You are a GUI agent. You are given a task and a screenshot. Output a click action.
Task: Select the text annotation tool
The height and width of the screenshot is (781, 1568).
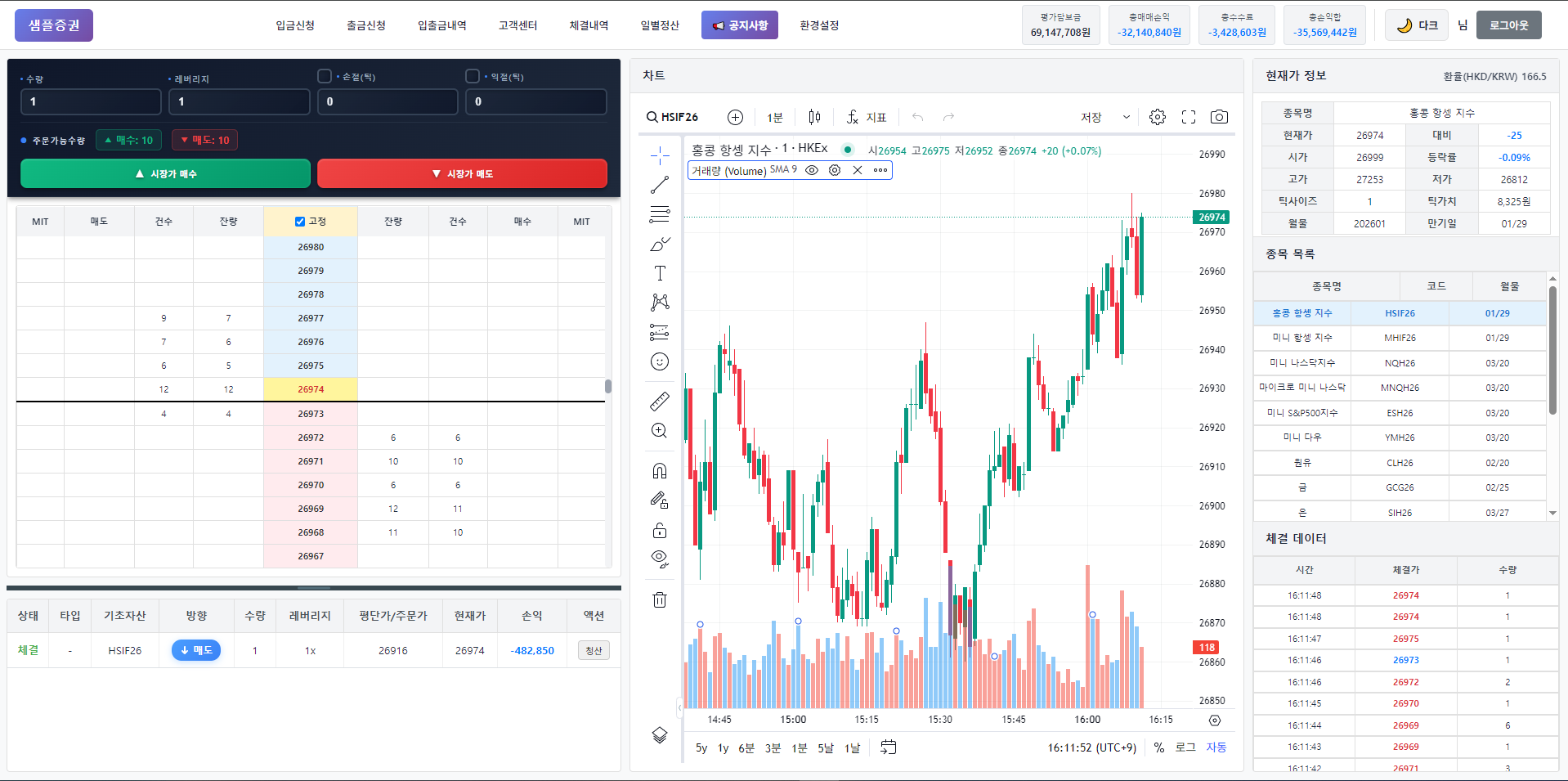pyautogui.click(x=660, y=273)
